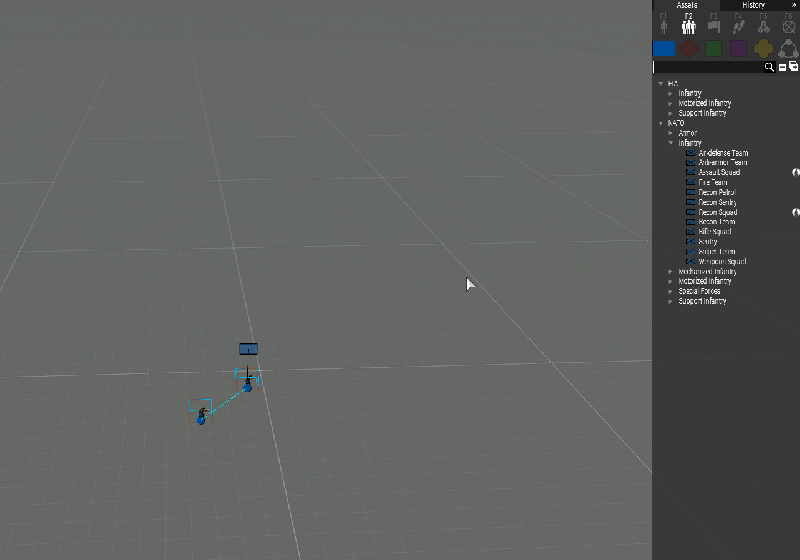
Task: Open the custom compositions three-node icon
Action: tap(788, 48)
